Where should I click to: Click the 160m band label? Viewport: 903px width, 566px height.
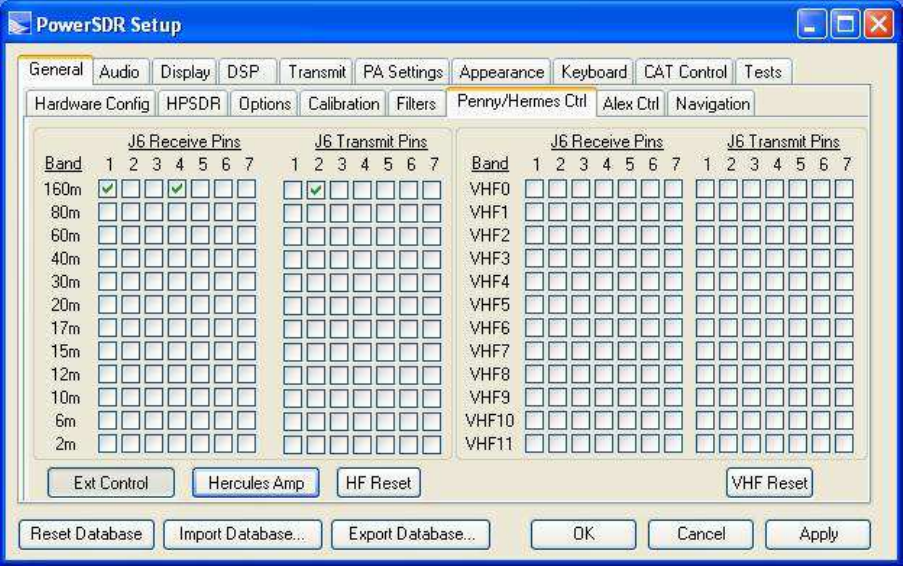[62, 189]
